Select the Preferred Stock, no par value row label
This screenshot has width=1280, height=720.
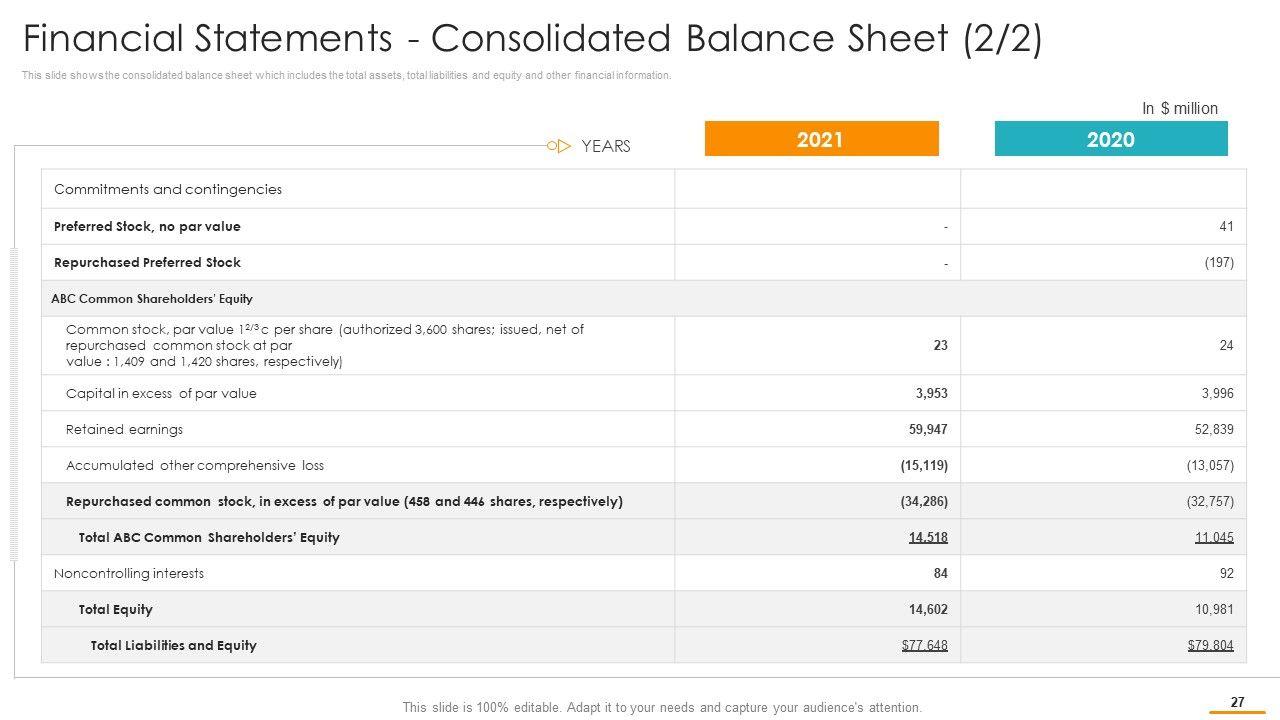147,226
